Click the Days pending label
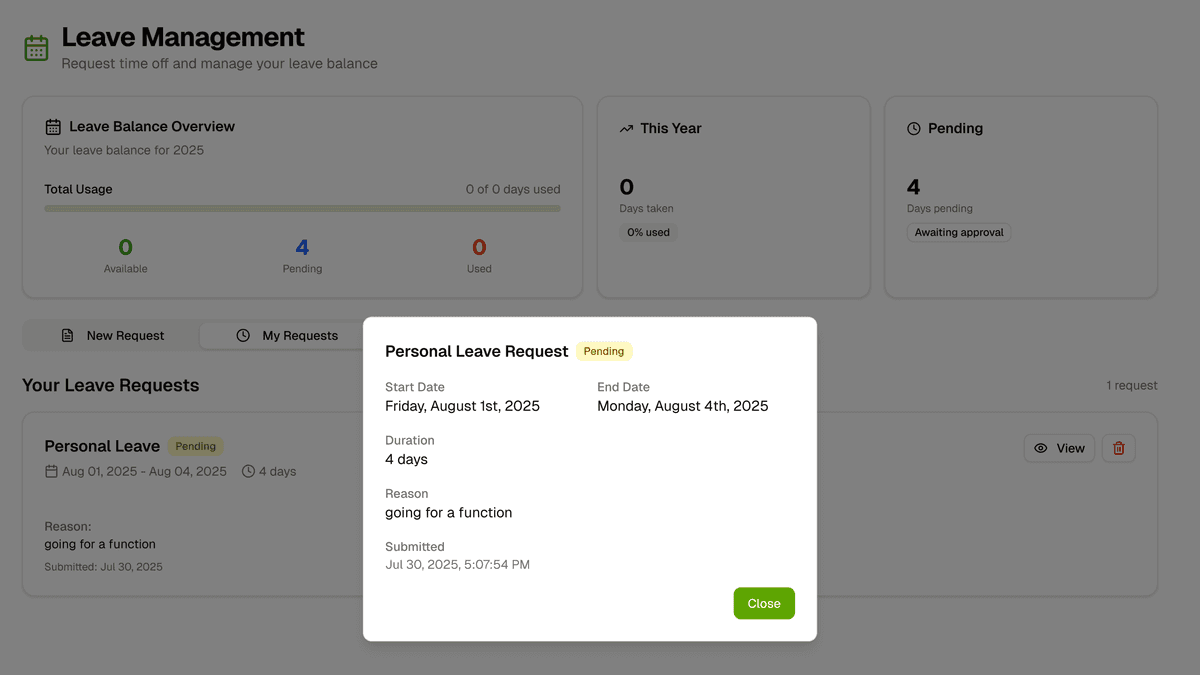1200x675 pixels. [x=940, y=209]
